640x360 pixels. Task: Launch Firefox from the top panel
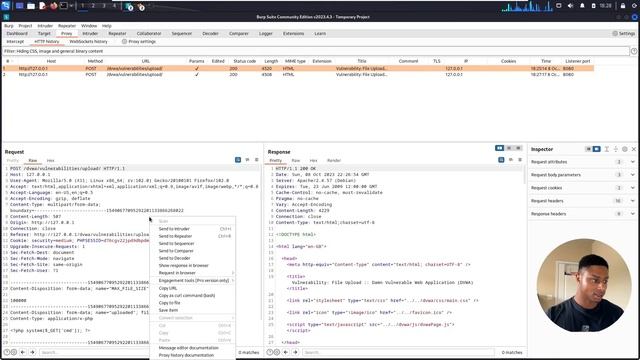coord(53,6)
